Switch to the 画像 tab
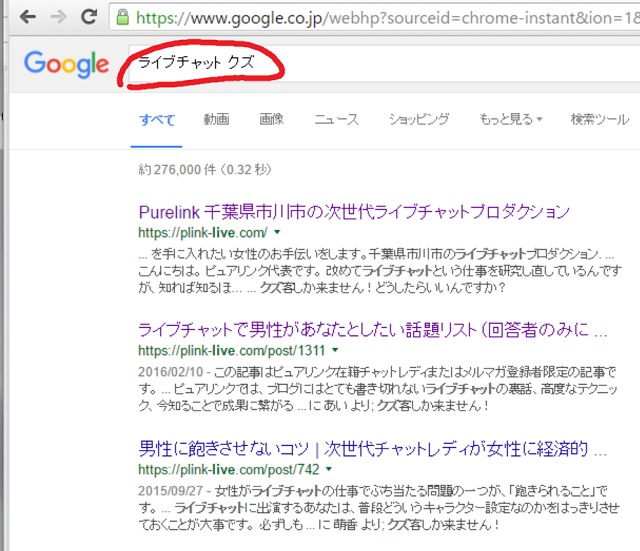640x551 pixels. pos(271,119)
